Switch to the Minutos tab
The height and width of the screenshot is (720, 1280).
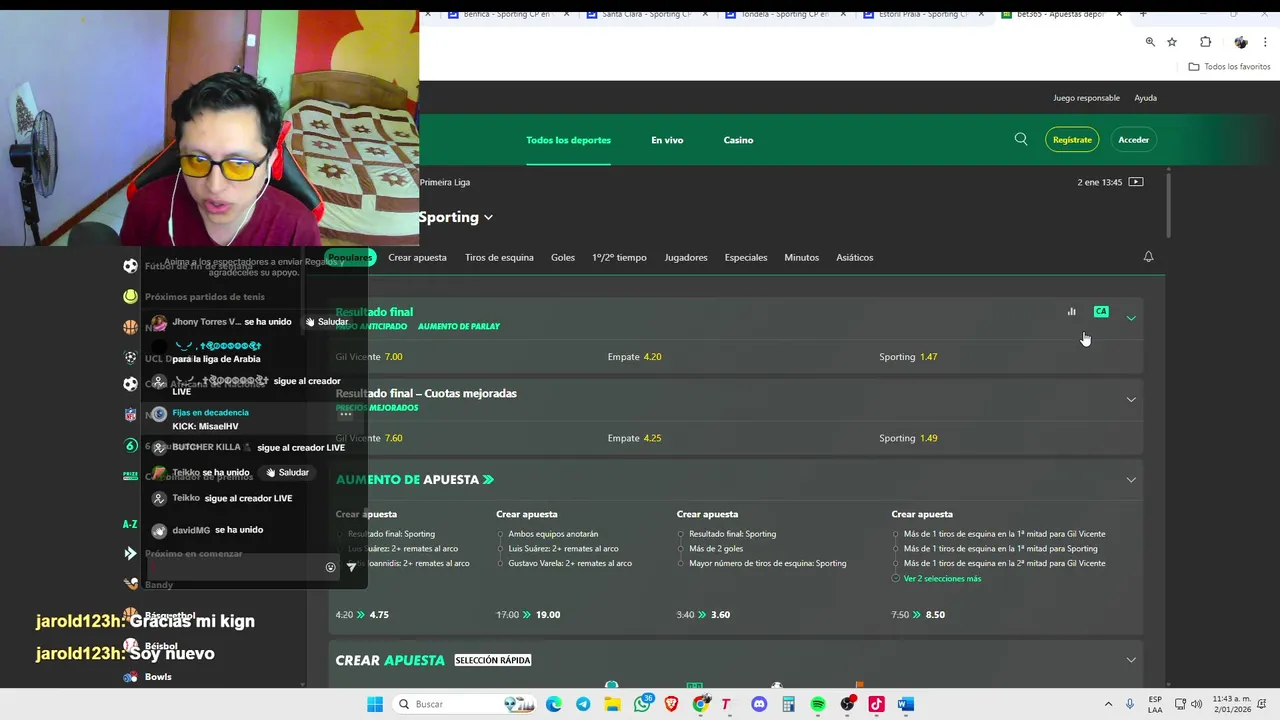point(801,257)
